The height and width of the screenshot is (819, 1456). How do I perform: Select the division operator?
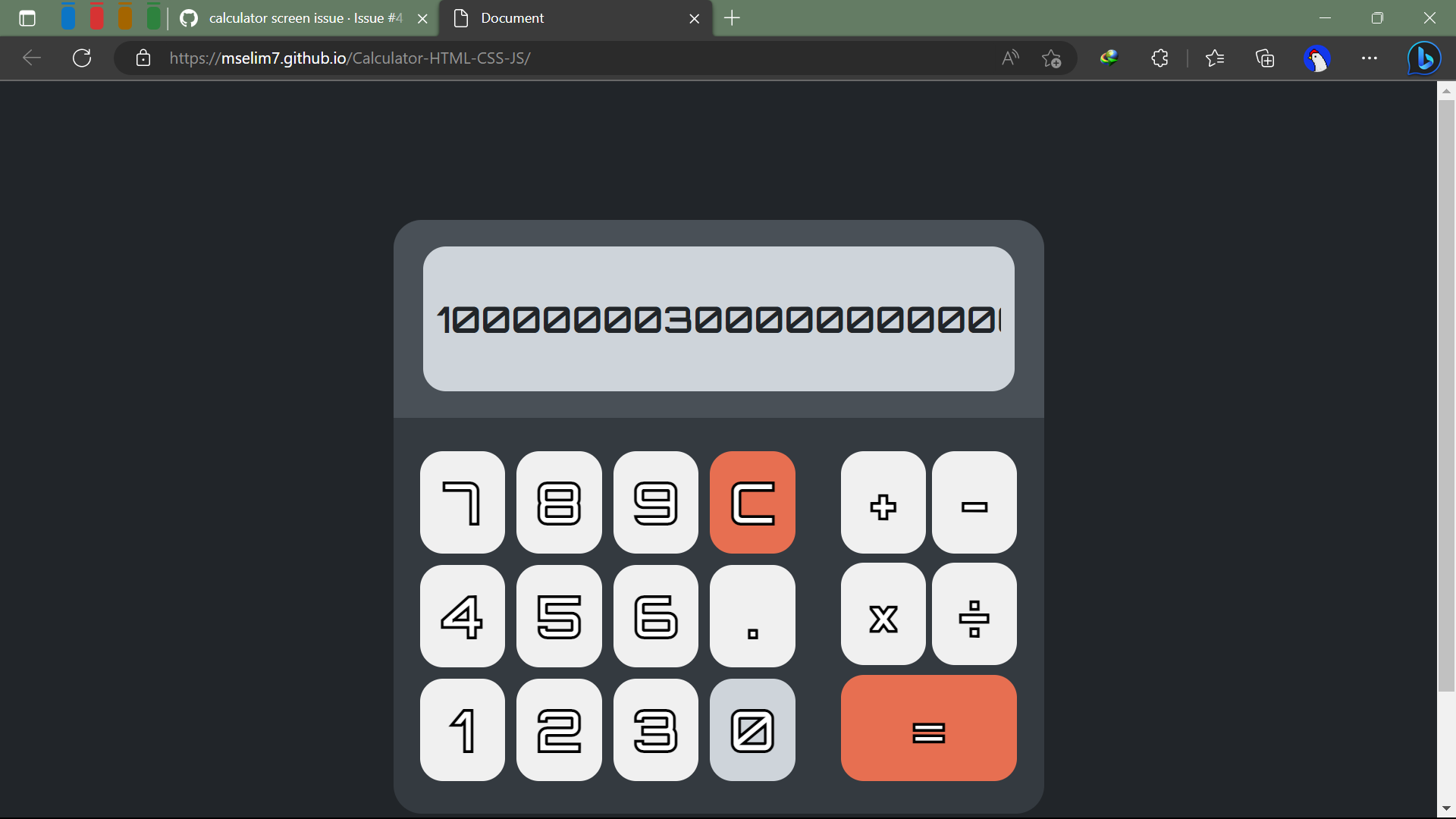tap(974, 616)
